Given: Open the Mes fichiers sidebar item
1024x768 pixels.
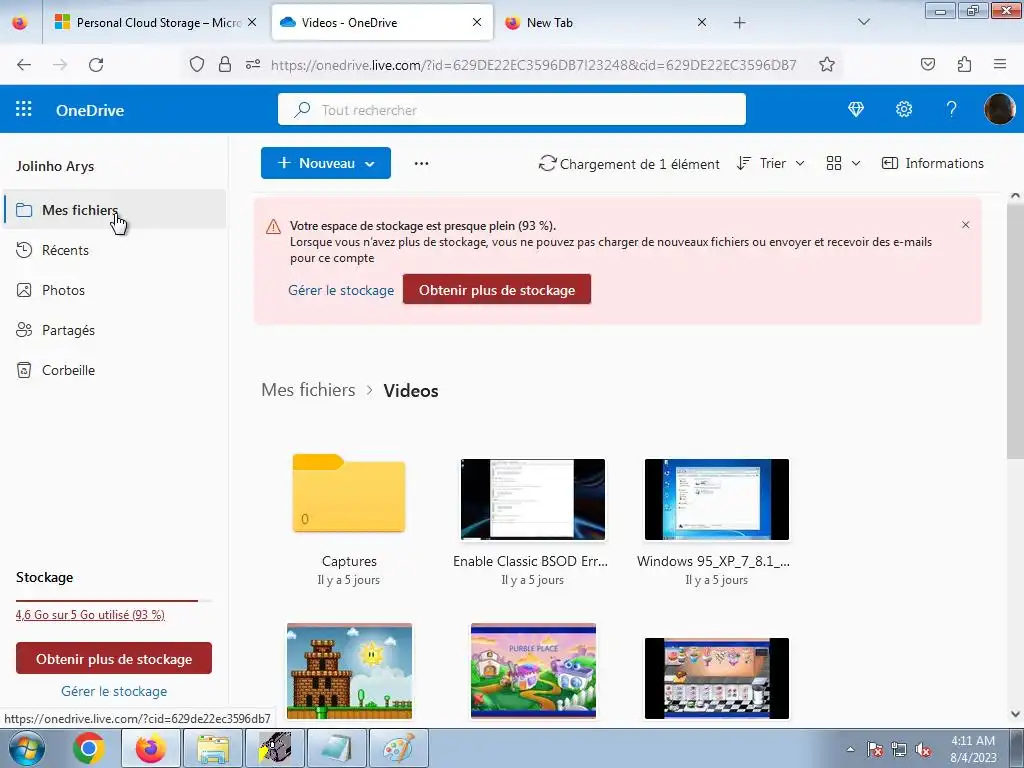Looking at the screenshot, I should point(115,210).
